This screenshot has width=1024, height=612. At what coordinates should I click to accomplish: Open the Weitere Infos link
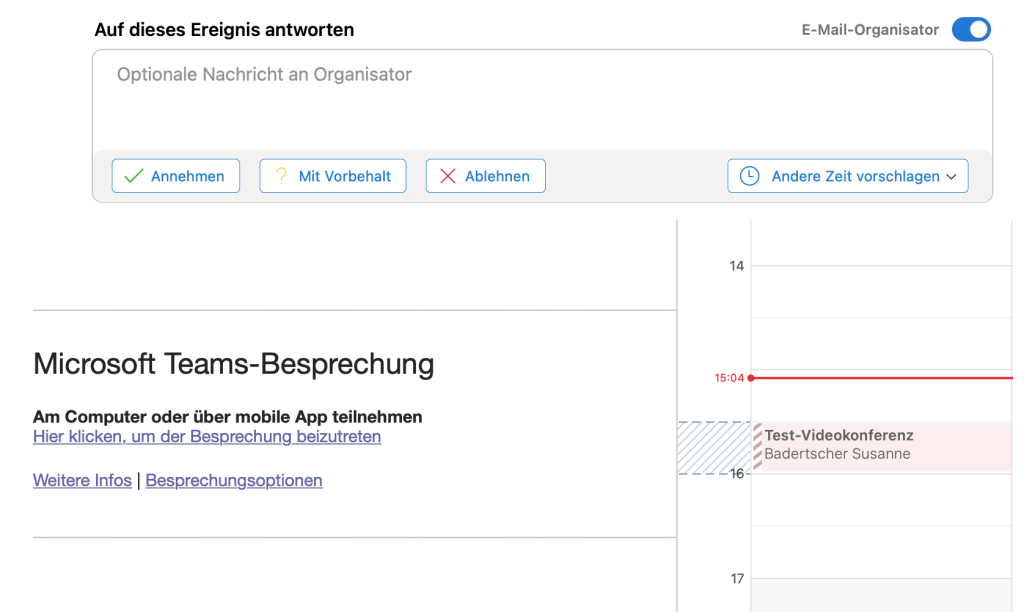point(82,481)
